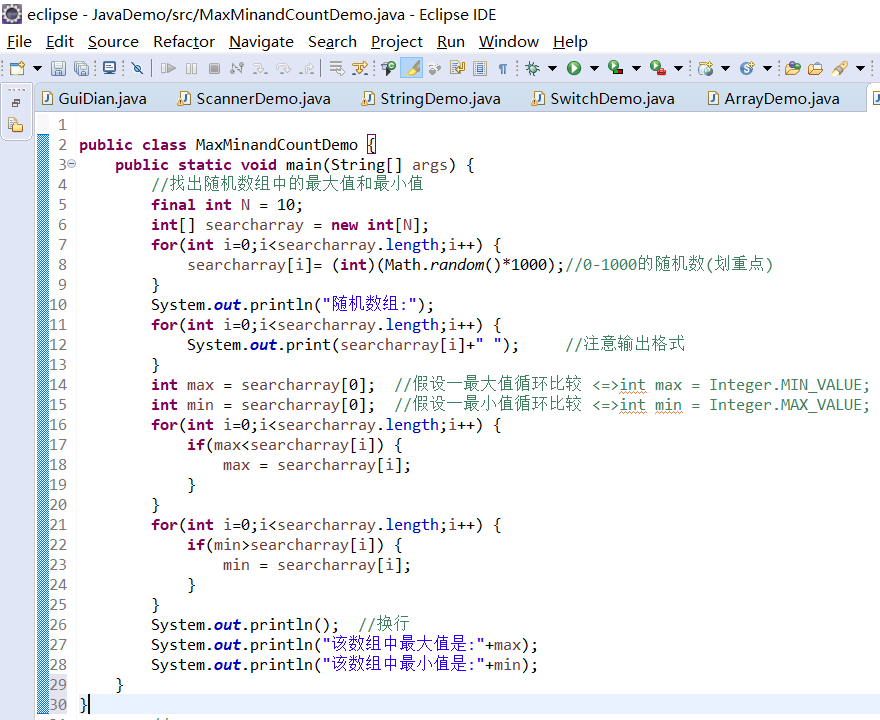Screen dimensions: 880x720
Task: Click the Open Task folder icon
Action: (815, 68)
